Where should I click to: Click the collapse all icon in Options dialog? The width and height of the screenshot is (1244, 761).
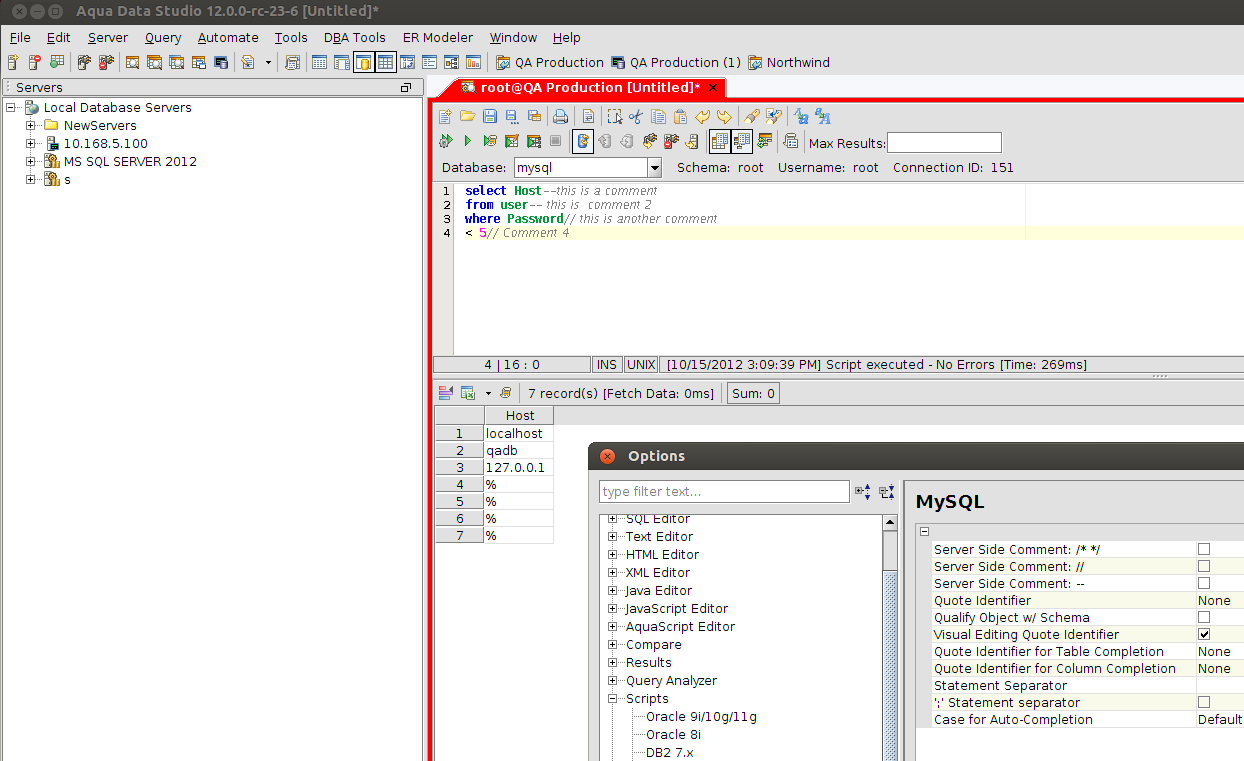click(887, 491)
